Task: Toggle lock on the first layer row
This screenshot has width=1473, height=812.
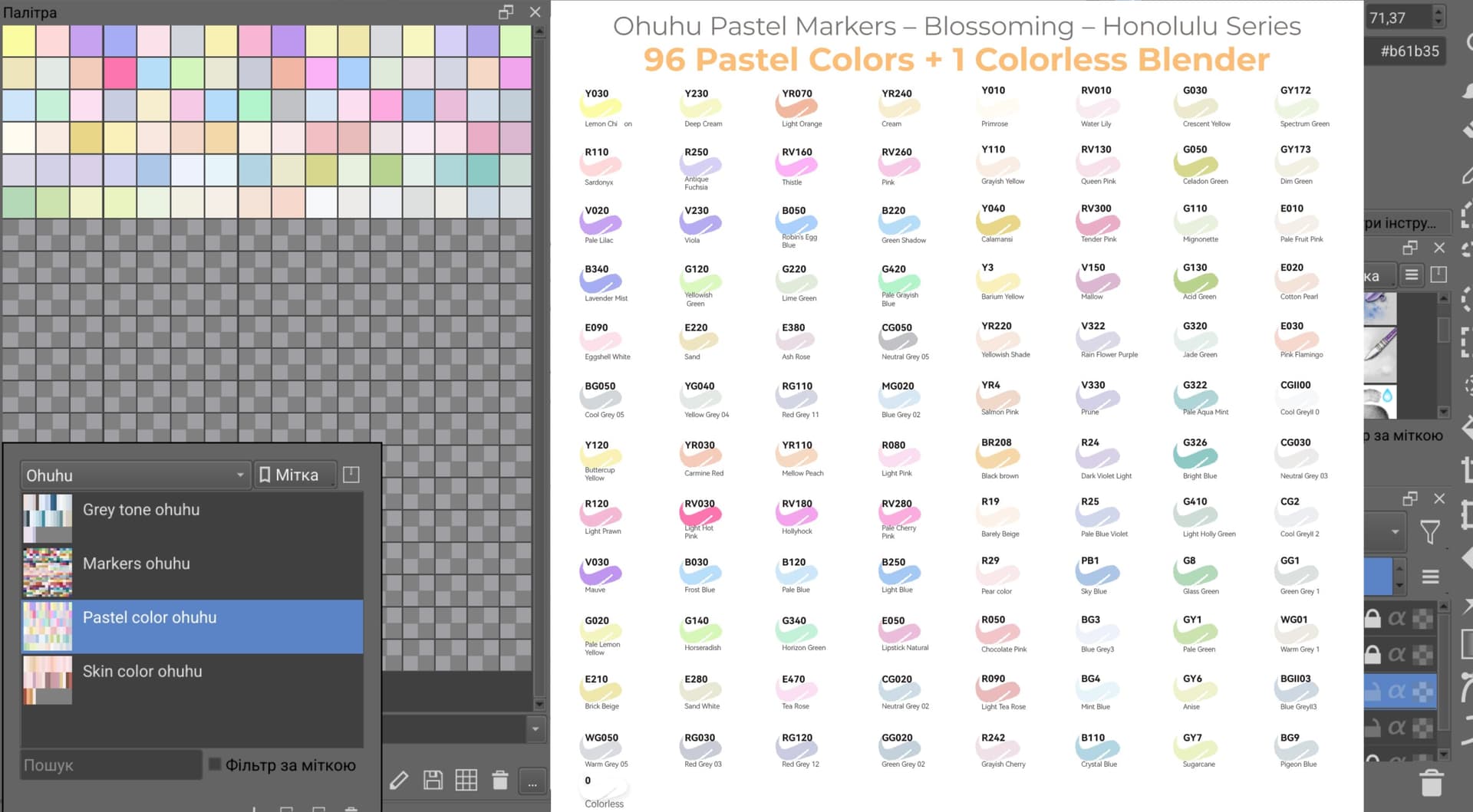Action: click(x=1372, y=618)
